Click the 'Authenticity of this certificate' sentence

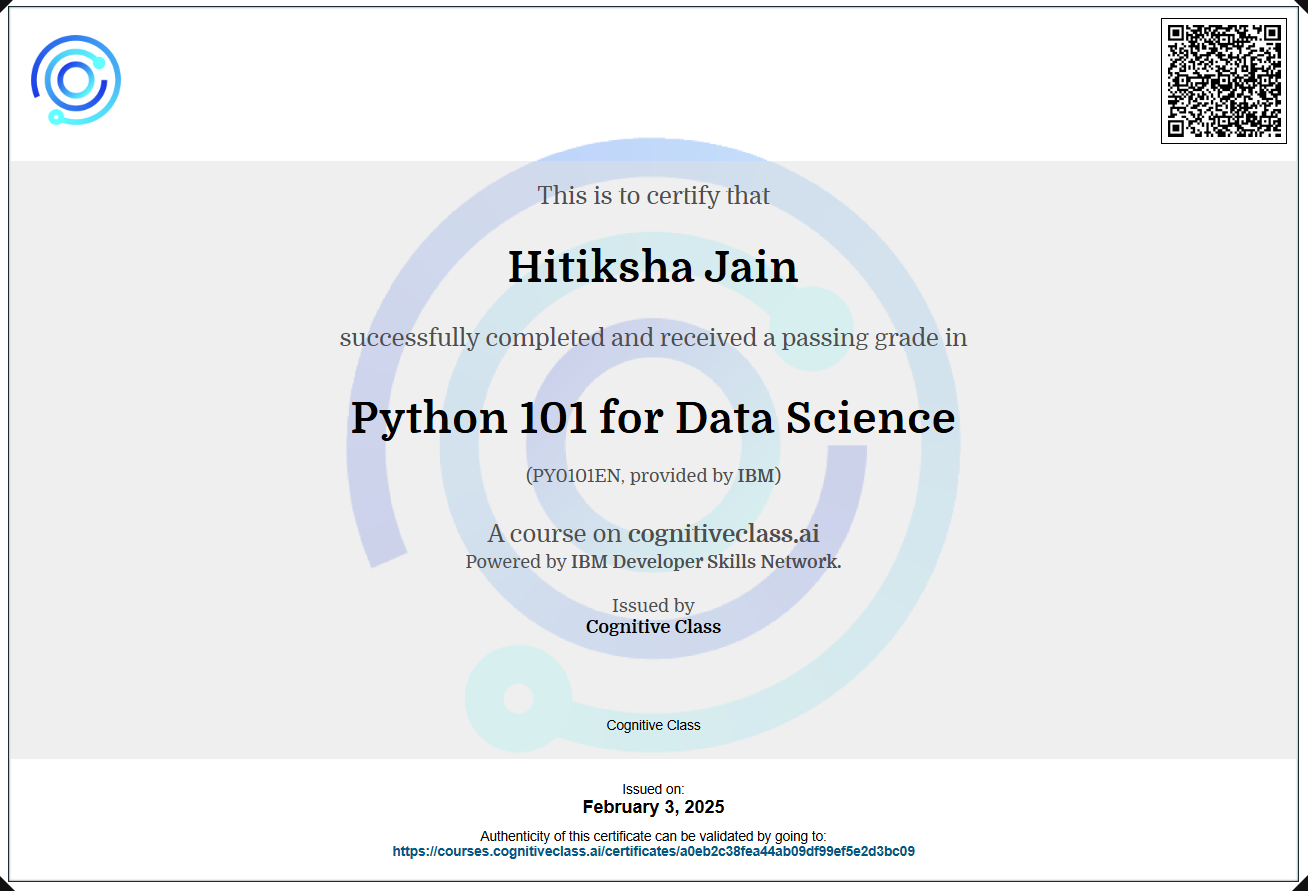[x=653, y=836]
